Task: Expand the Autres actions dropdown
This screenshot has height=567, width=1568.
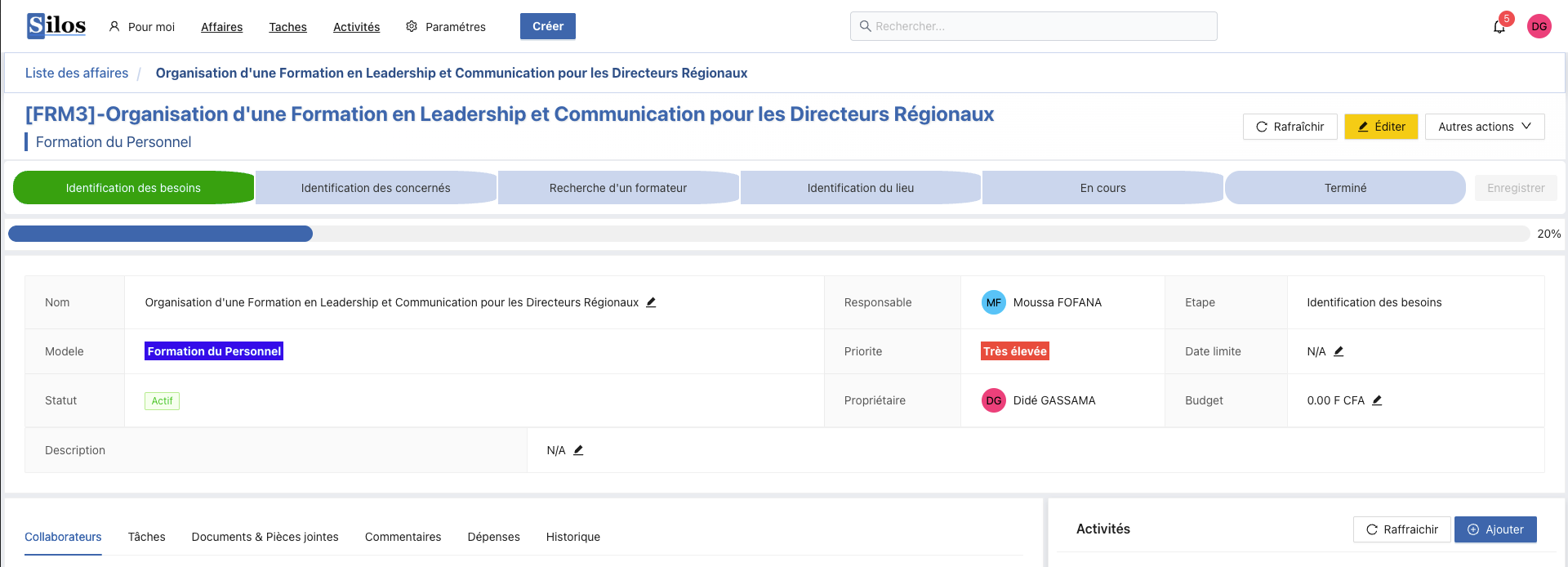Action: 1484,127
